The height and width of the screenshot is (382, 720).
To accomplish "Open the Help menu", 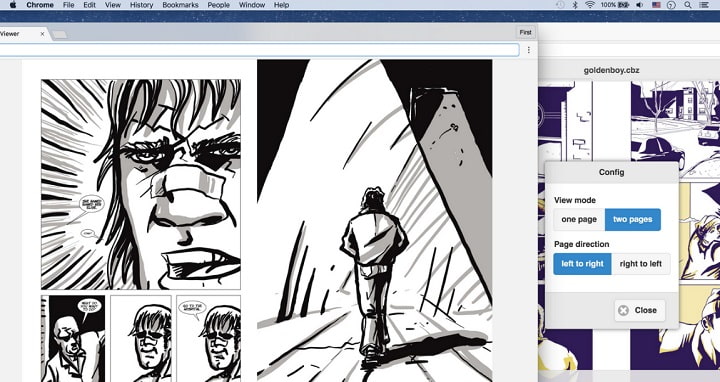I will tap(281, 5).
